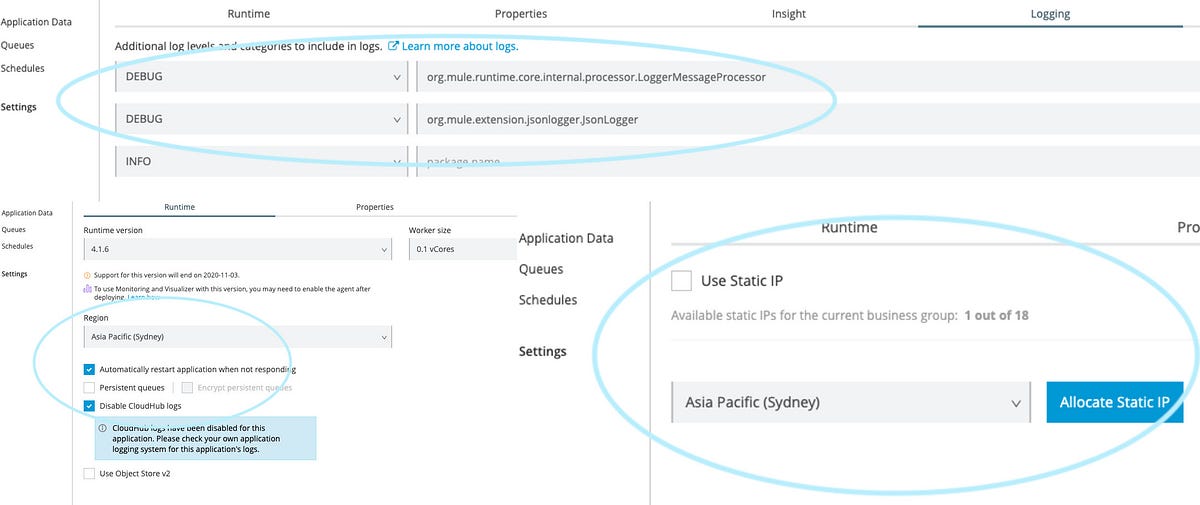Open the DEBUG level dropdown for JsonLogger
This screenshot has height=505, width=1200.
[261, 119]
